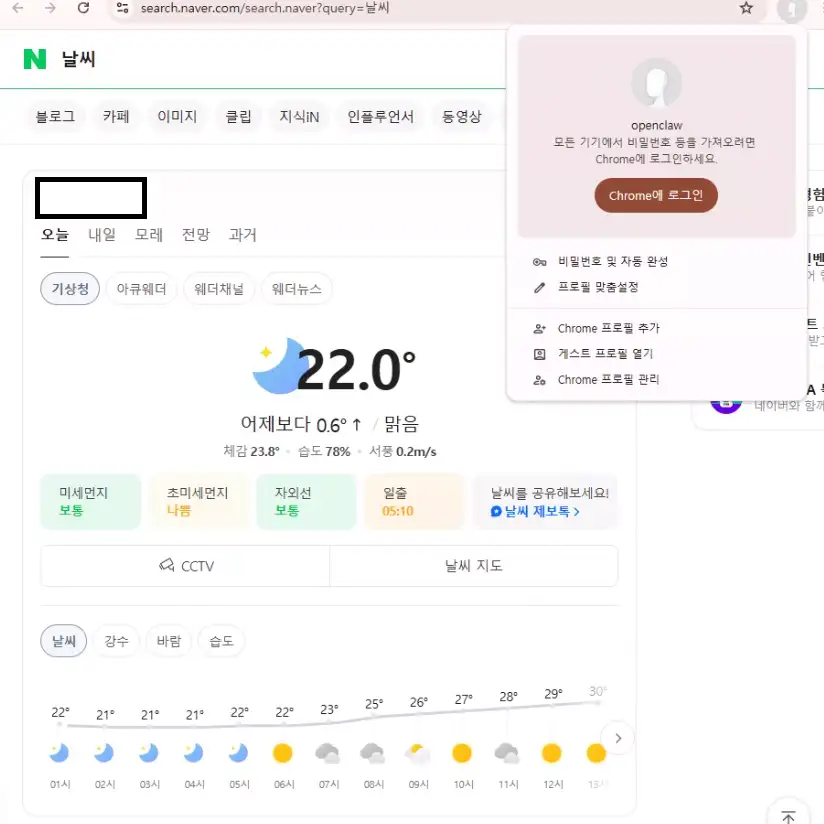
Task: Click the moon icon beside 22.0°
Action: 279,366
